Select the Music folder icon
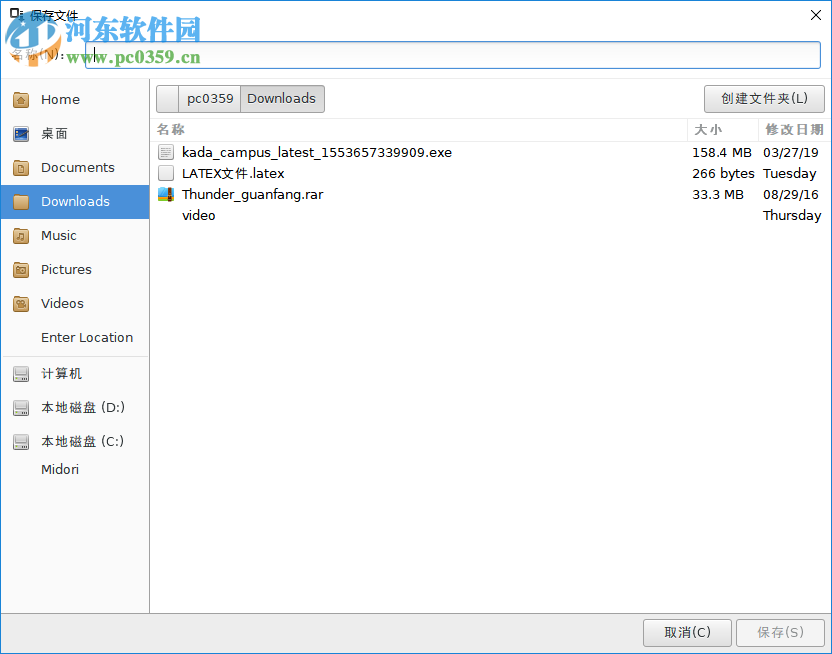 [21, 235]
